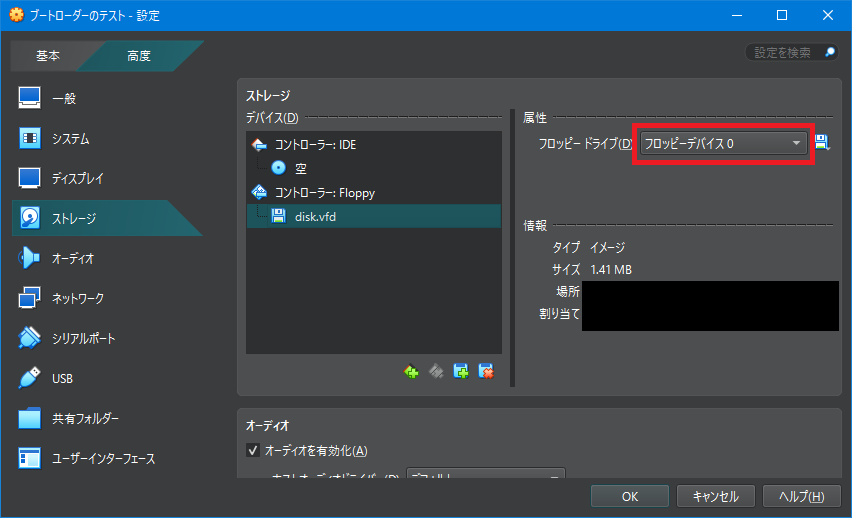Close the settings dialog window
Viewport: 852px width, 518px height.
click(828, 15)
